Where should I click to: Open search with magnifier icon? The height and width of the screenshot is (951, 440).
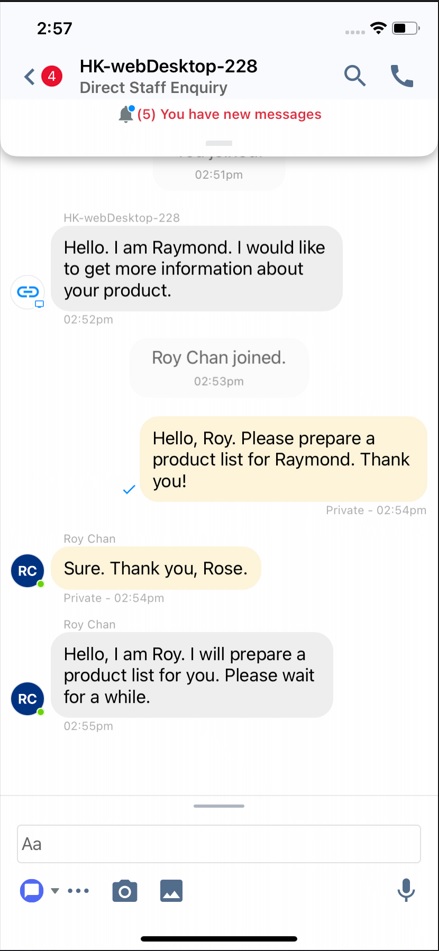click(x=355, y=76)
